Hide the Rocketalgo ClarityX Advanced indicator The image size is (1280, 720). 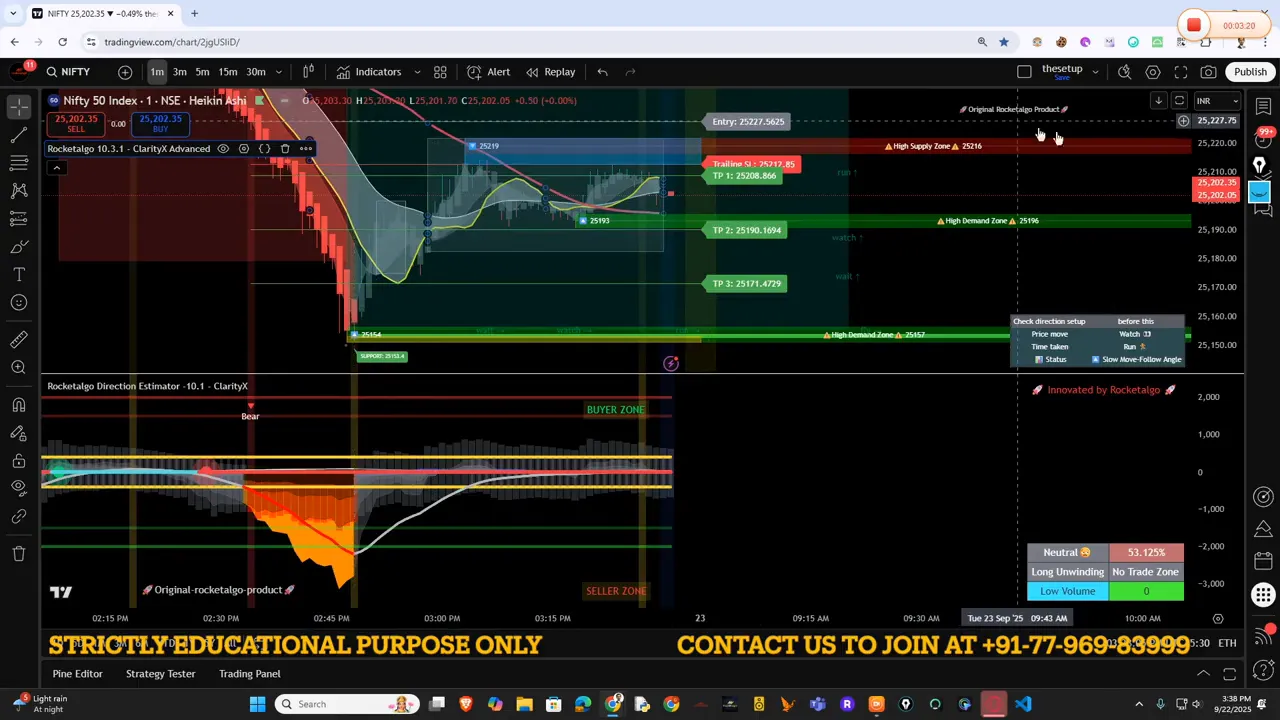tap(223, 149)
